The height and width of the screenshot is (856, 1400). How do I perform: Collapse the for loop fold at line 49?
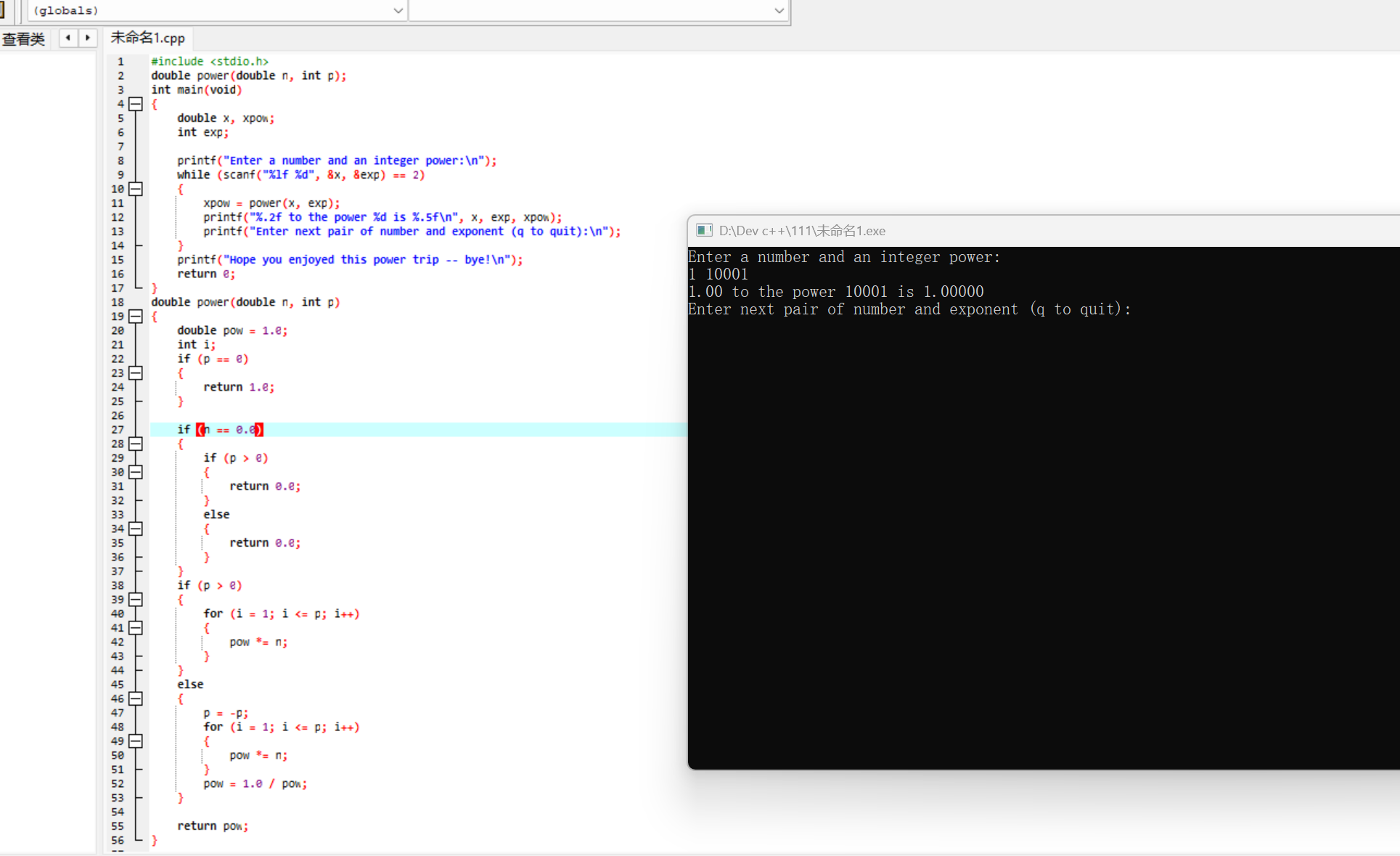pos(136,741)
